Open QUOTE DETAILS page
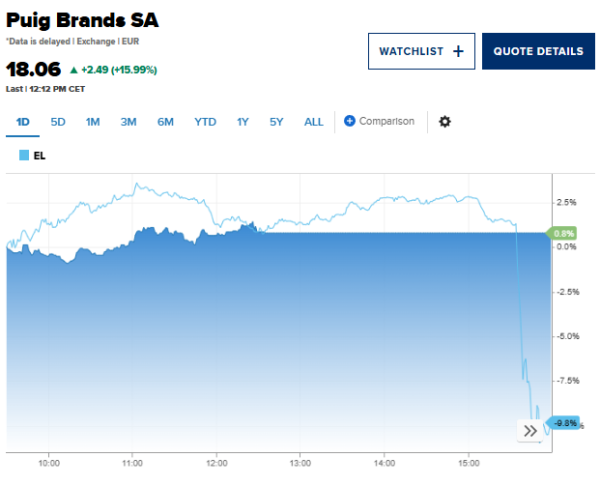This screenshot has height=486, width=600. [x=538, y=51]
